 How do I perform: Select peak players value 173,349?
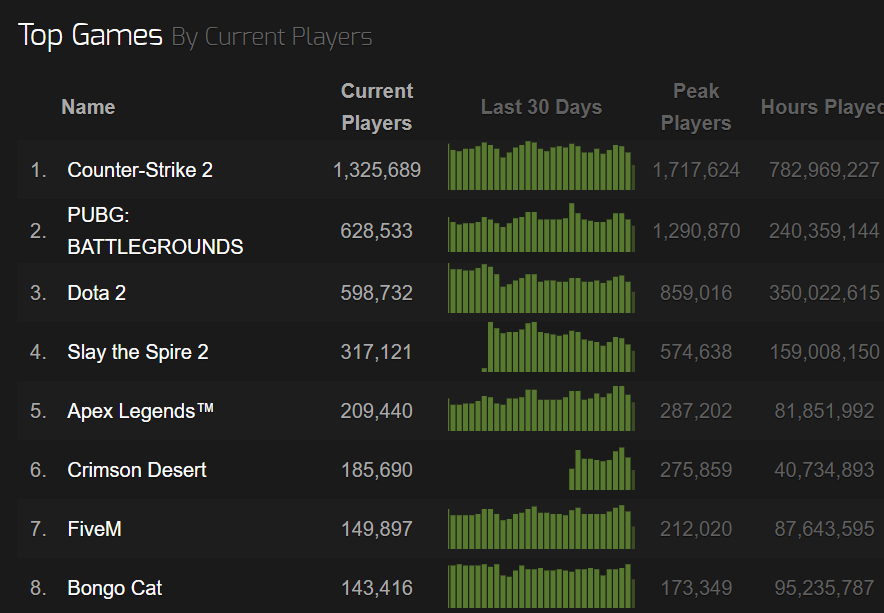point(696,588)
